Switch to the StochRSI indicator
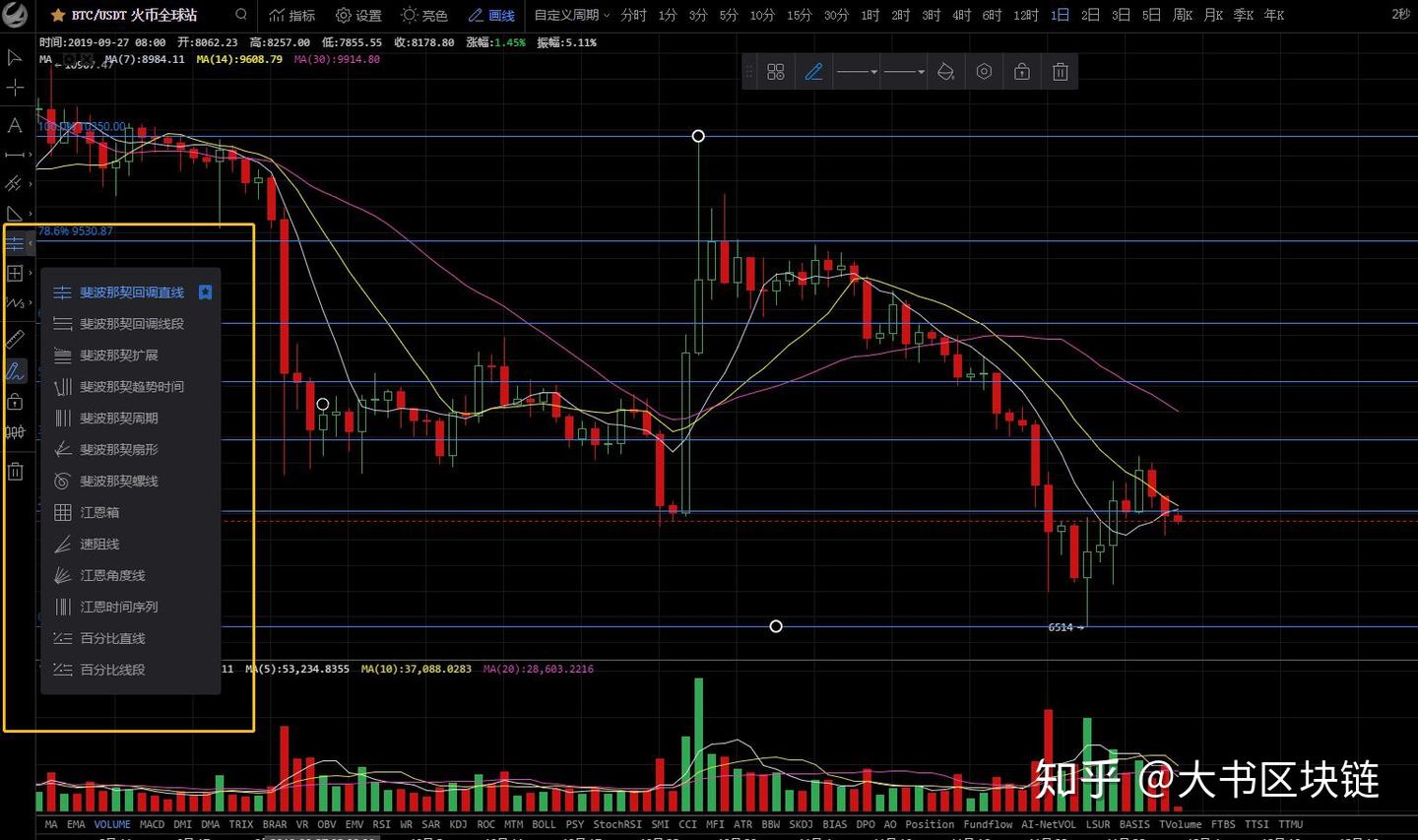Image resolution: width=1418 pixels, height=840 pixels. [x=617, y=825]
